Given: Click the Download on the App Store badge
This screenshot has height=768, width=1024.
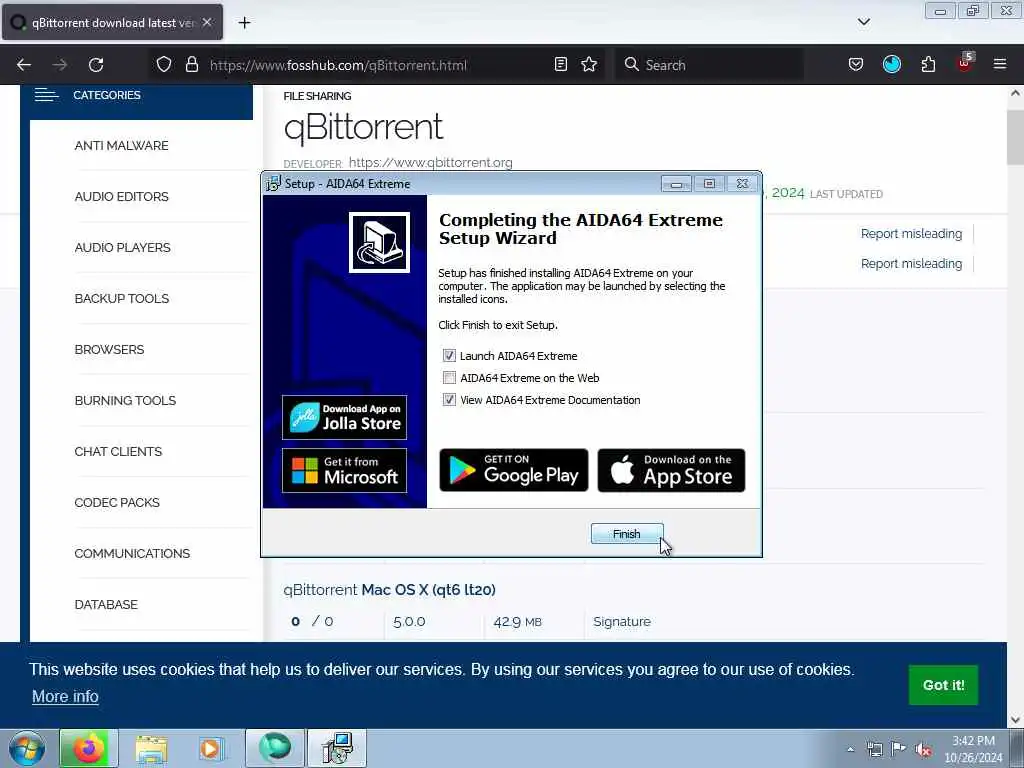Looking at the screenshot, I should (671, 470).
